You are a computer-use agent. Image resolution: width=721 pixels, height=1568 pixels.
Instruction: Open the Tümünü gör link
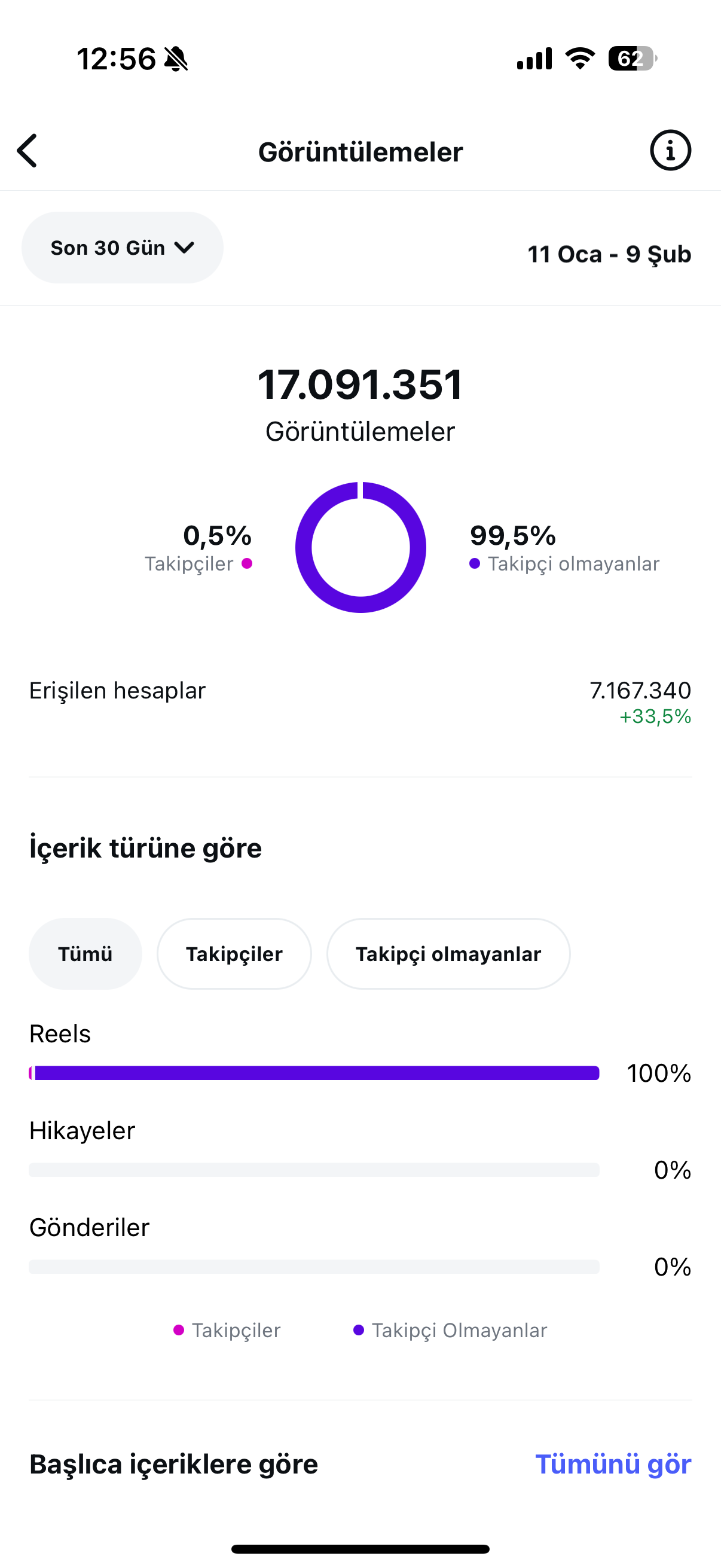[613, 1464]
